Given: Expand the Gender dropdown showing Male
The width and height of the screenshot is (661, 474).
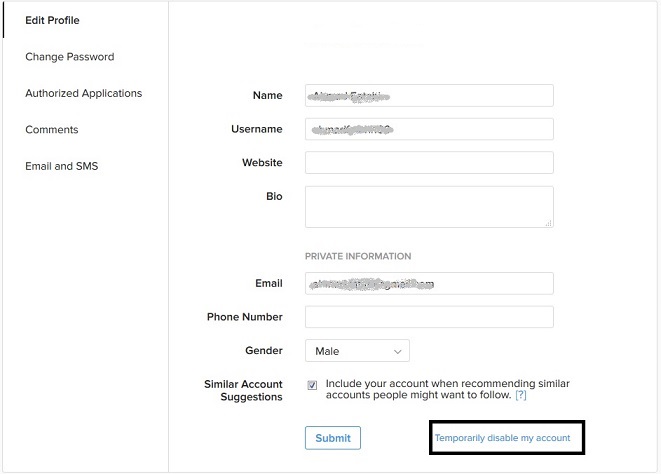Looking at the screenshot, I should click(x=357, y=351).
